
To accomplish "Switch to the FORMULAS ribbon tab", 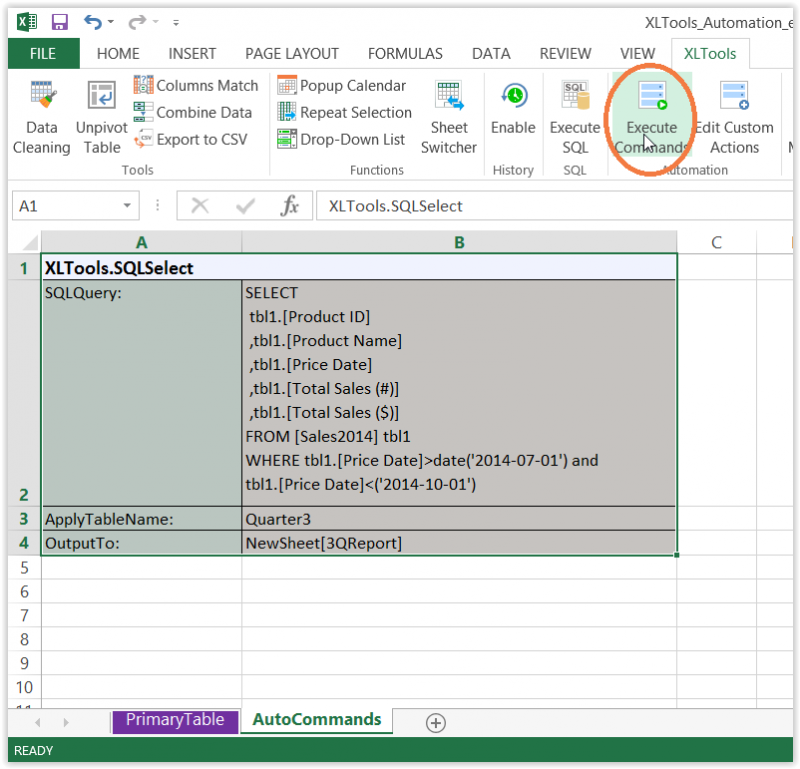I will [405, 53].
